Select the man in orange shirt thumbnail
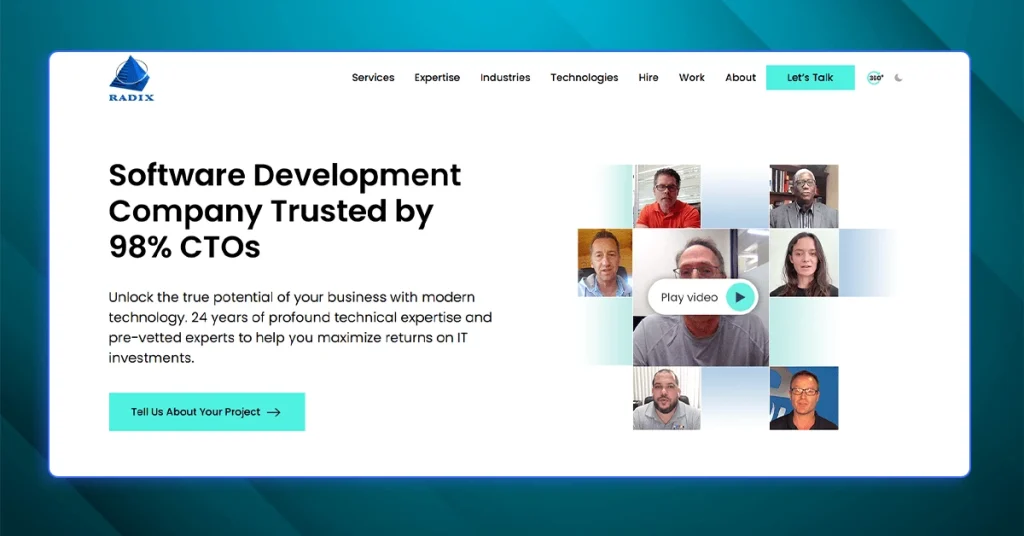 [667, 196]
